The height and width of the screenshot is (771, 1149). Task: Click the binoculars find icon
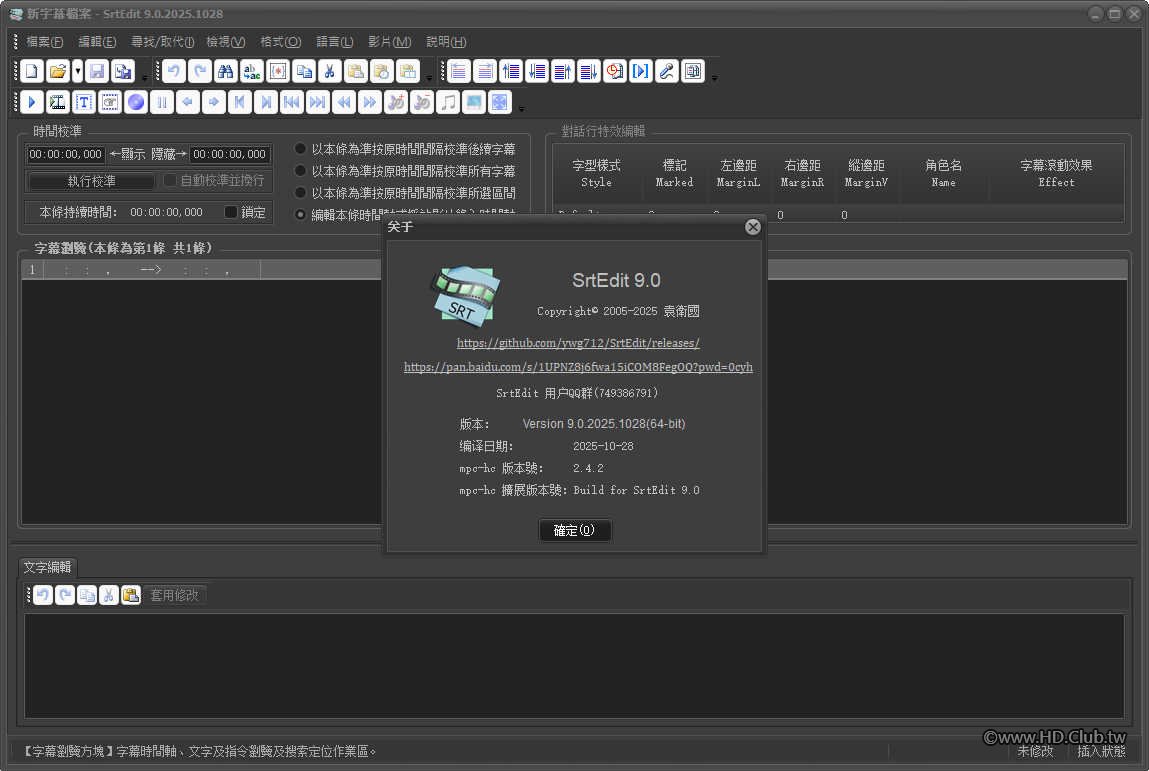tap(226, 71)
